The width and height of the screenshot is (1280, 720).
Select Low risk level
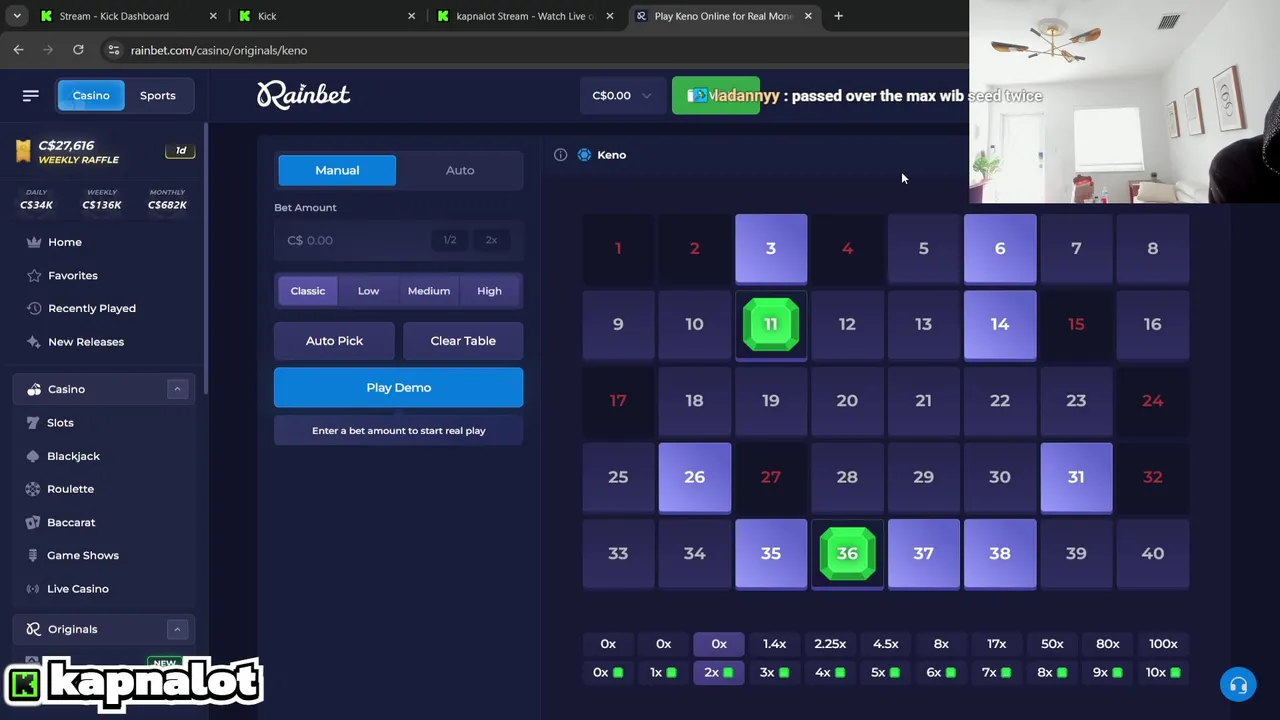[368, 291]
